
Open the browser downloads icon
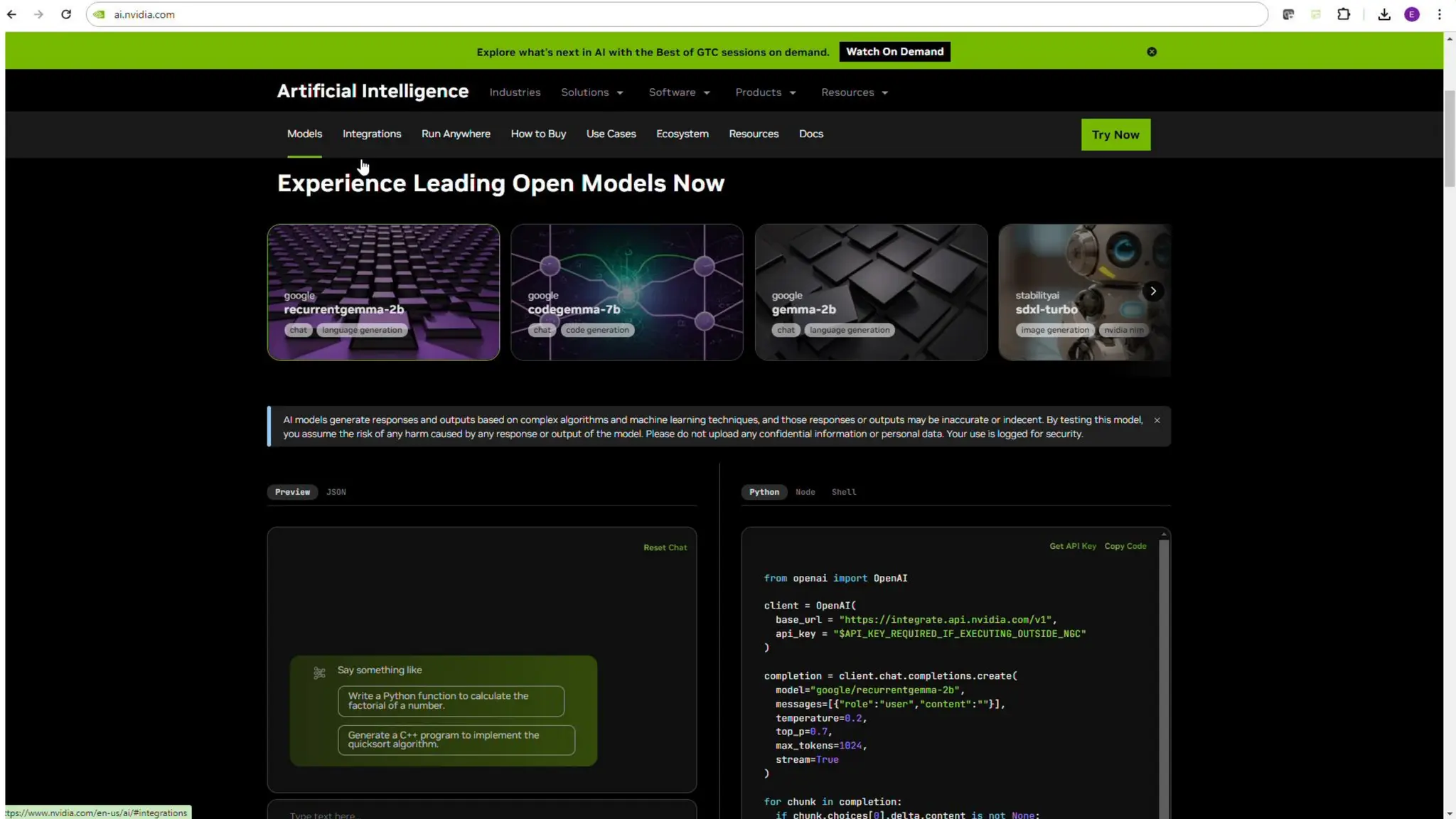coord(1383,14)
